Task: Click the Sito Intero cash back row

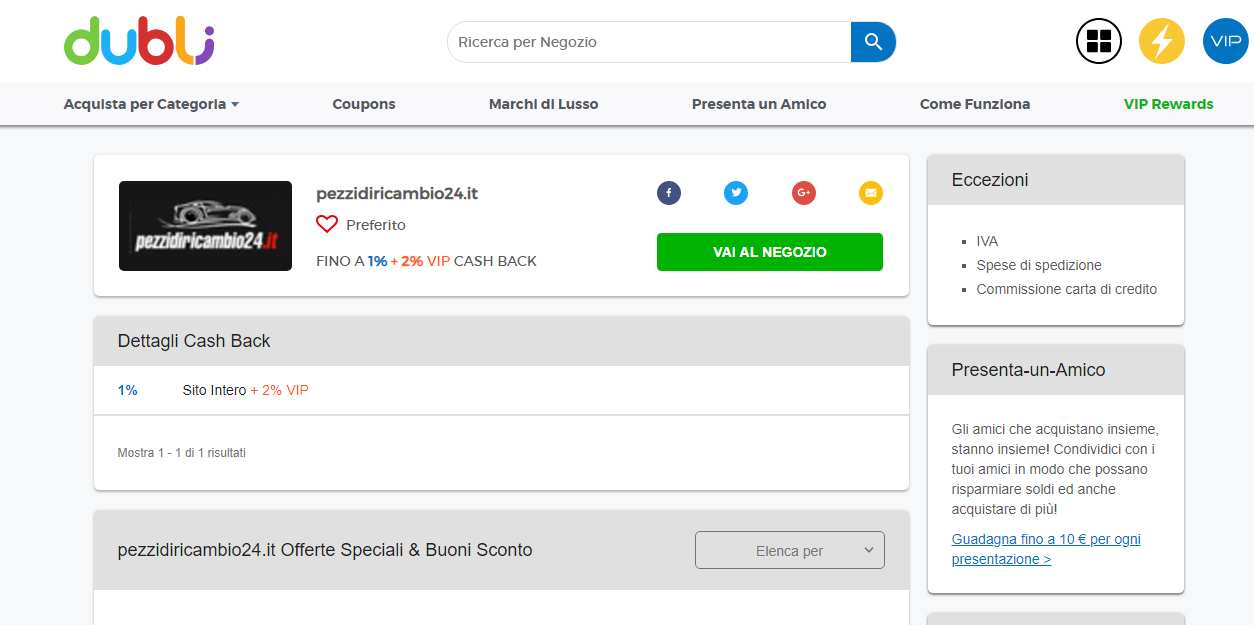Action: (501, 390)
